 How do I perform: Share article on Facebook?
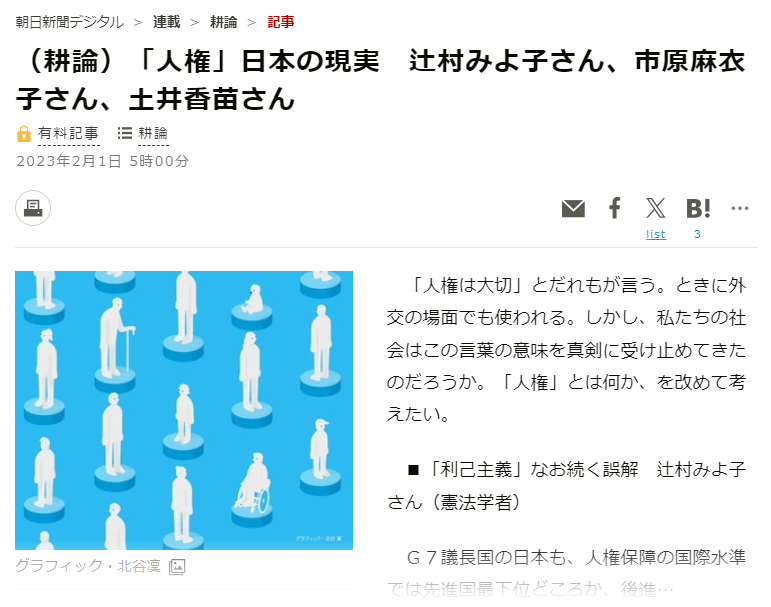point(615,208)
